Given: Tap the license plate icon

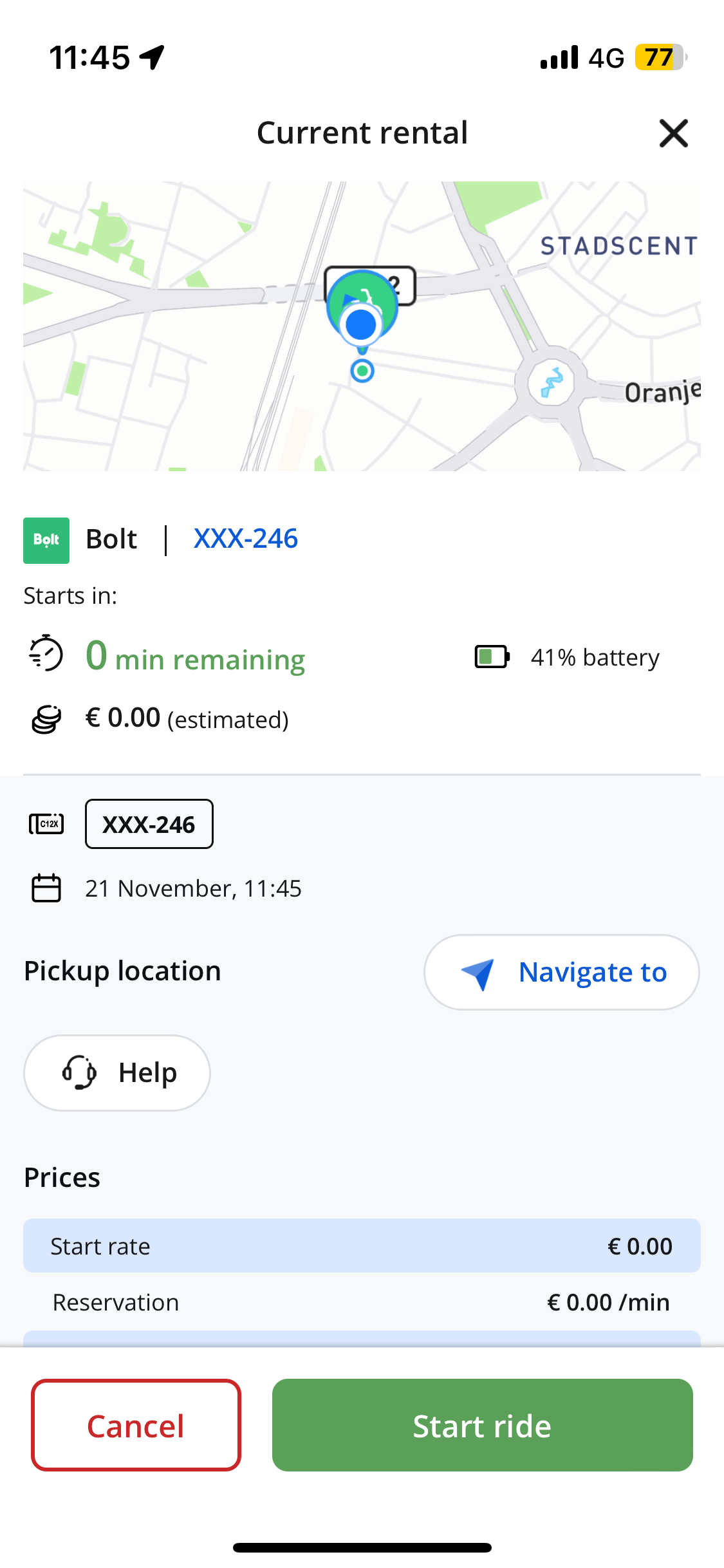Looking at the screenshot, I should 46,824.
